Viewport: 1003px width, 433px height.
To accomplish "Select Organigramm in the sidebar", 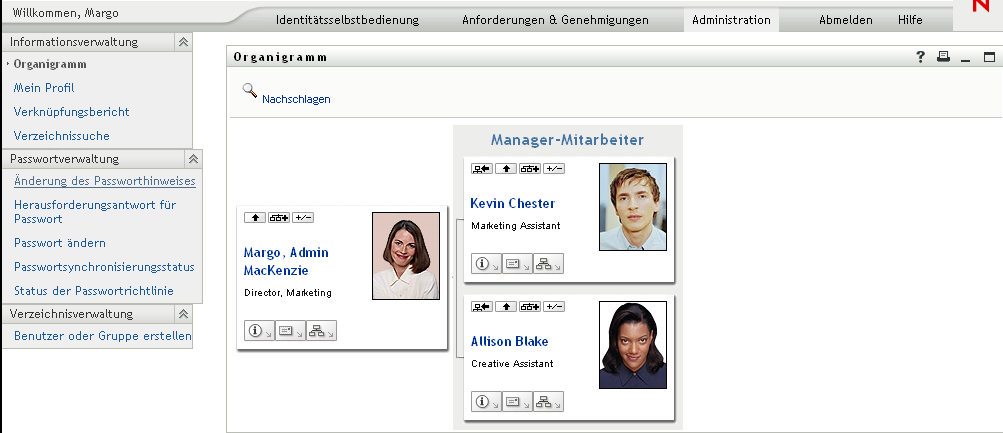I will tap(50, 64).
